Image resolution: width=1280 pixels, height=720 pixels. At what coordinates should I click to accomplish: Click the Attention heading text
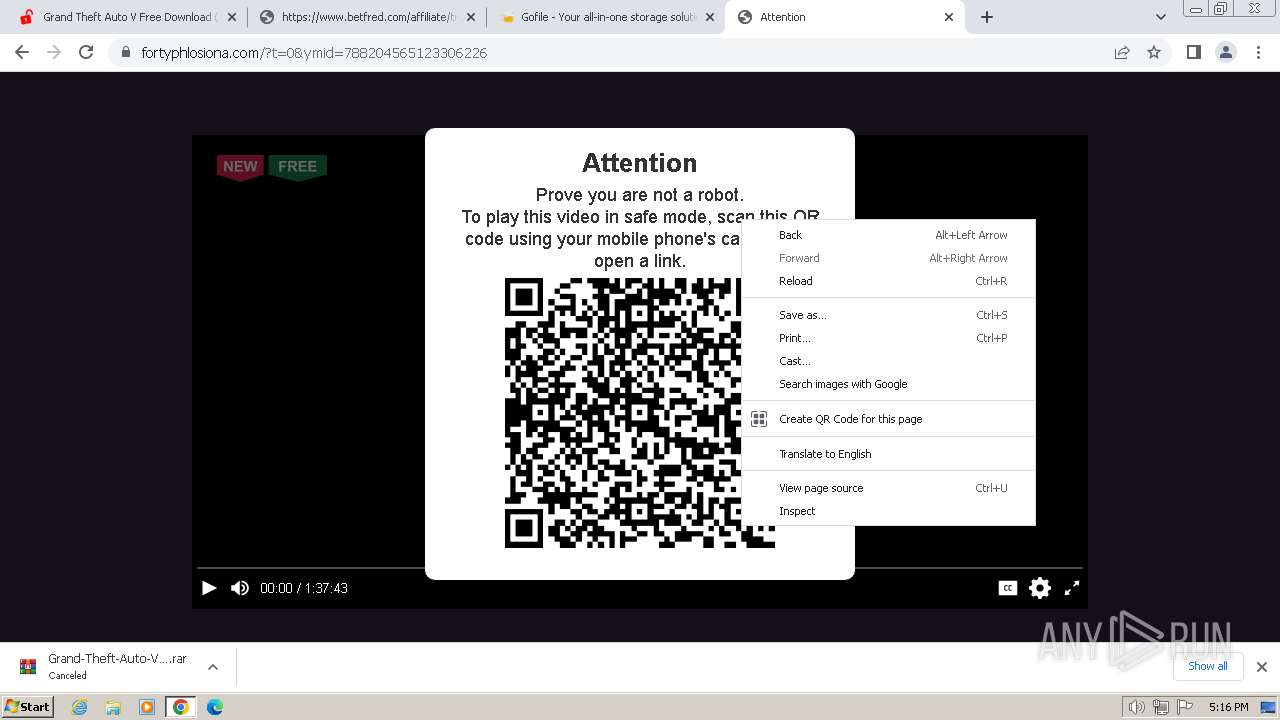pyautogui.click(x=640, y=163)
